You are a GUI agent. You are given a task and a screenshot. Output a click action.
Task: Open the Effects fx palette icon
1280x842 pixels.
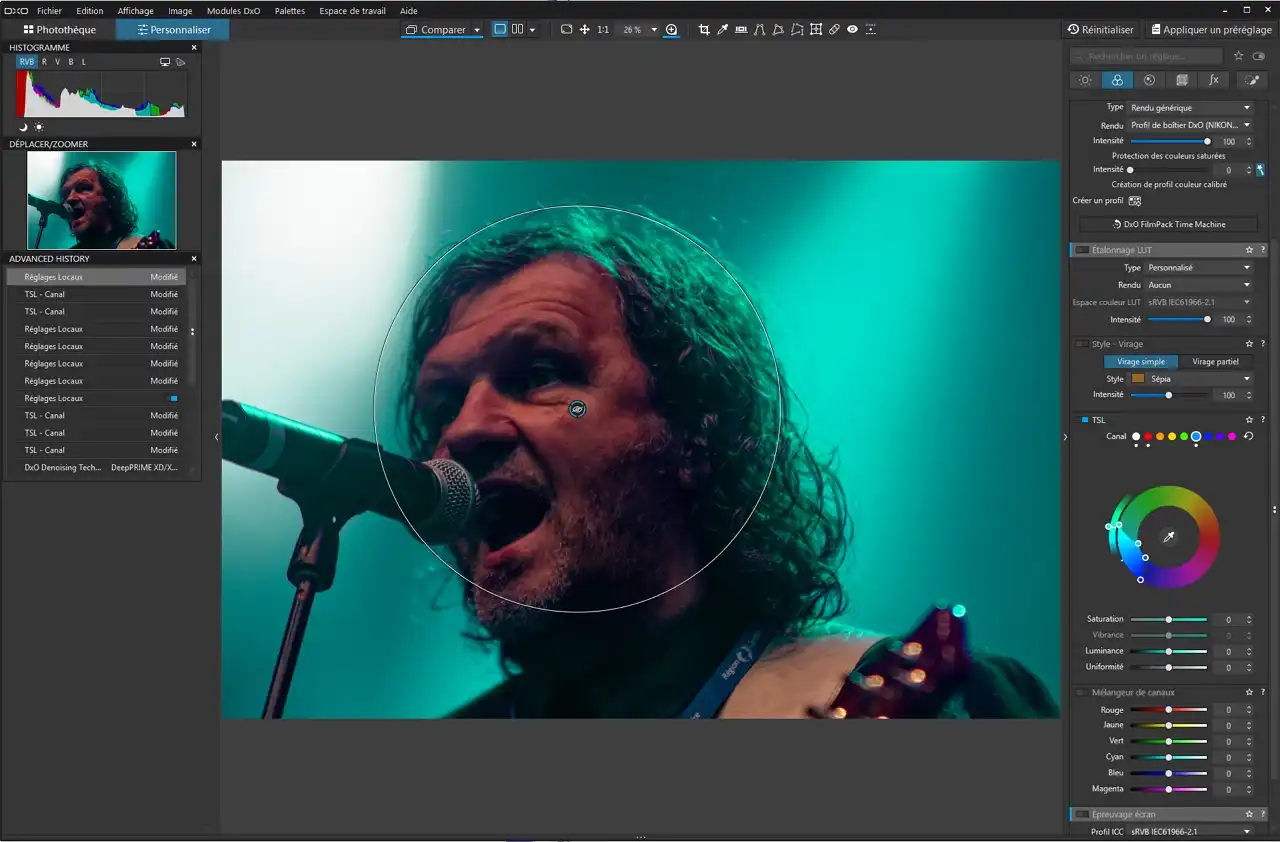click(x=1214, y=80)
